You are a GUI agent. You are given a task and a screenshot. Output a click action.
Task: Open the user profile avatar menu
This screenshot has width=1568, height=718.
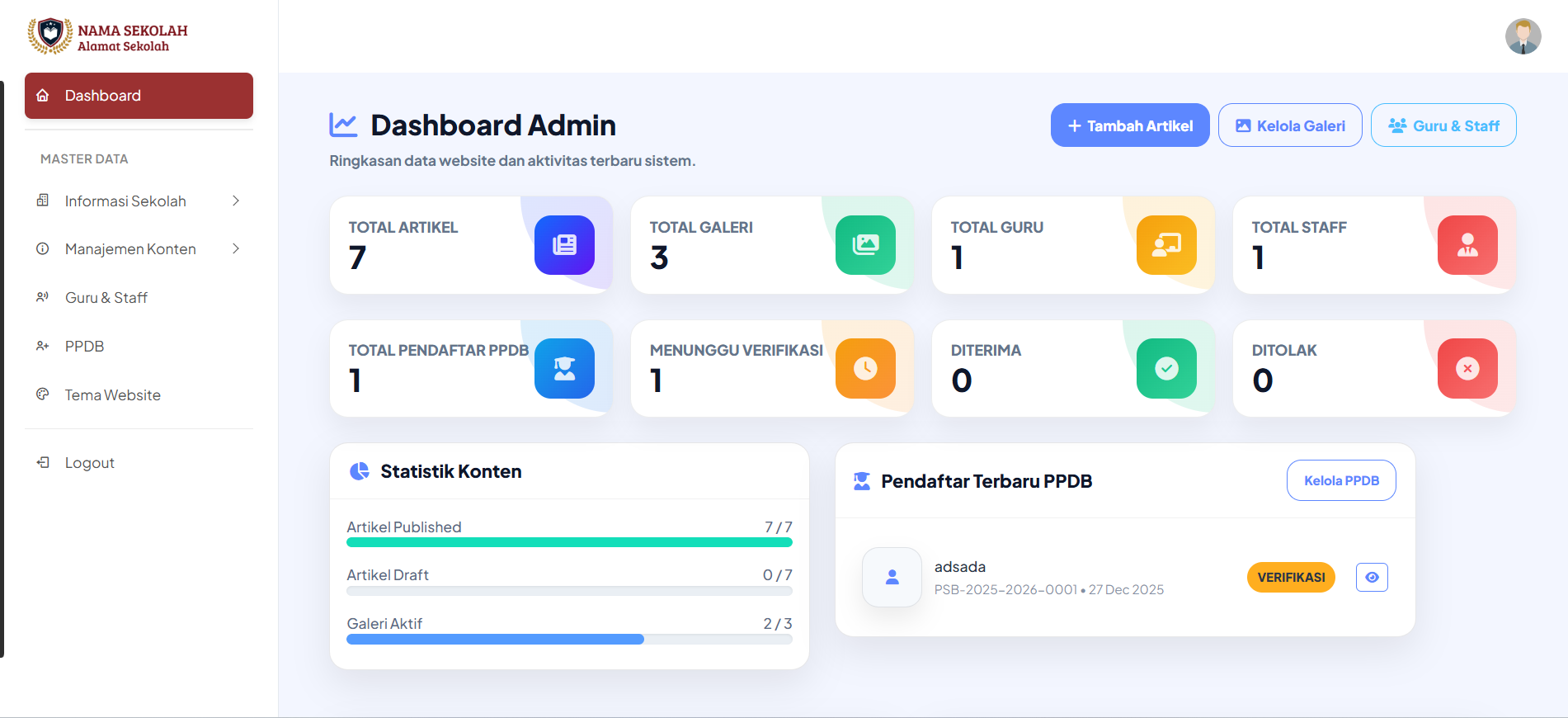click(1523, 36)
